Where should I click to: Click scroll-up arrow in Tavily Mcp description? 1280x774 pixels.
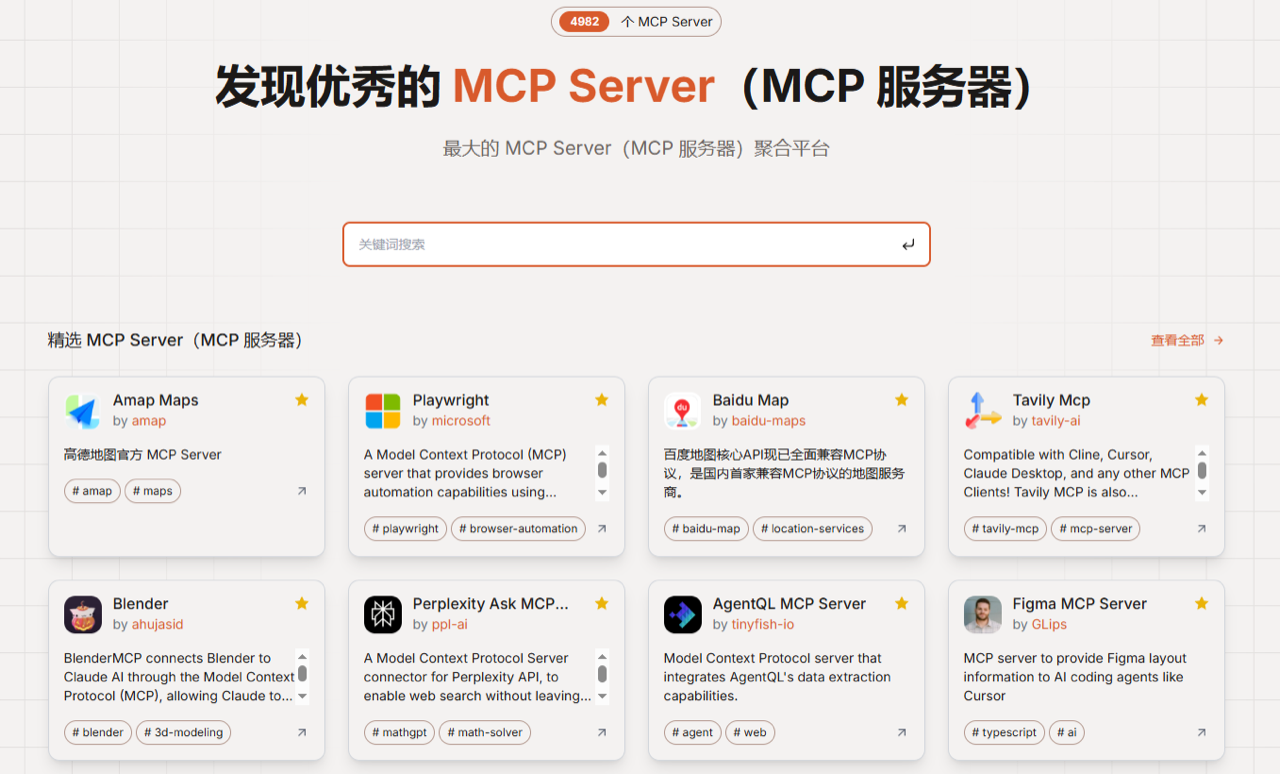[1202, 453]
